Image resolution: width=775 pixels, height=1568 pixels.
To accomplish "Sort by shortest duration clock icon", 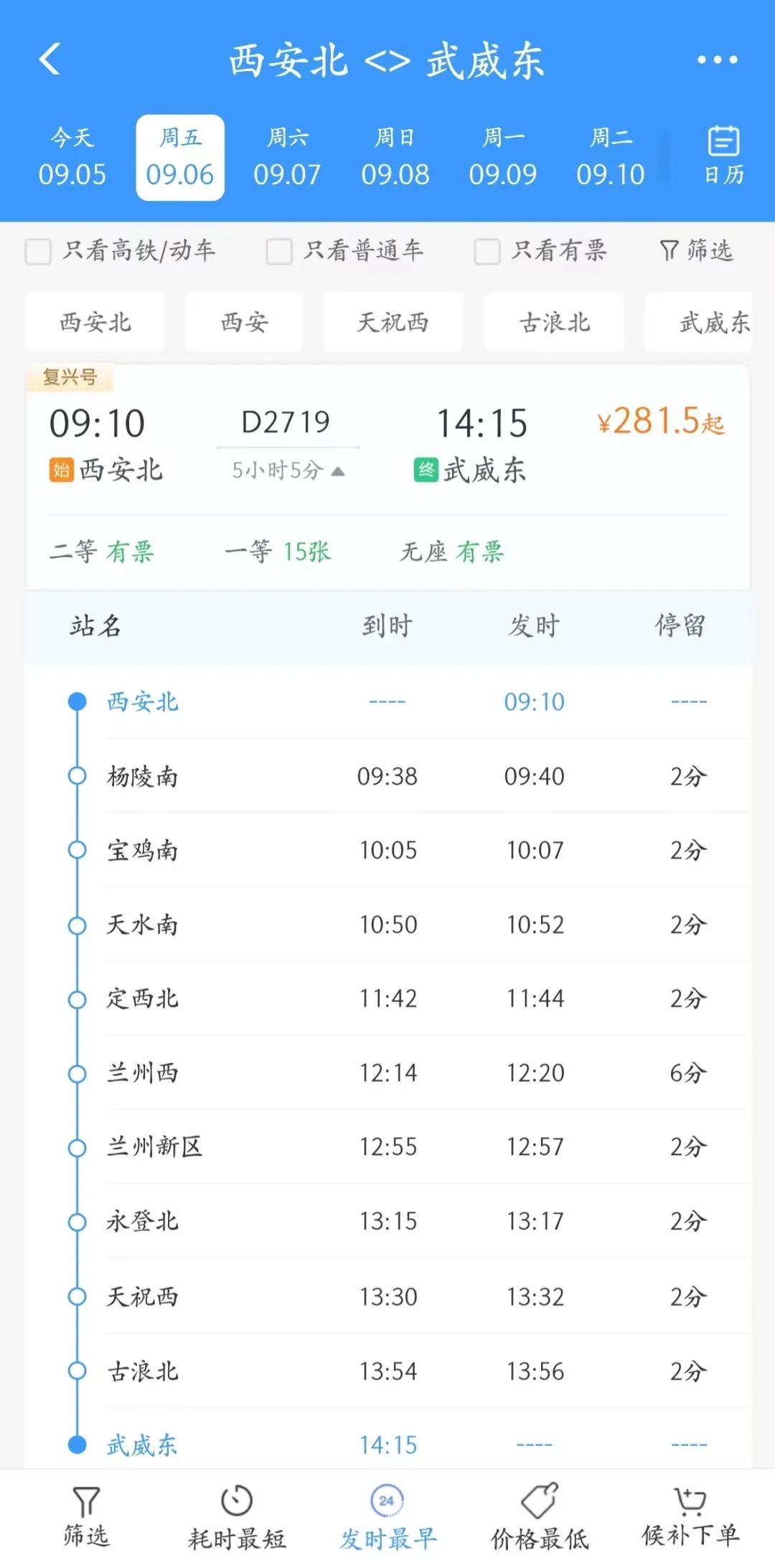I will point(237,1501).
